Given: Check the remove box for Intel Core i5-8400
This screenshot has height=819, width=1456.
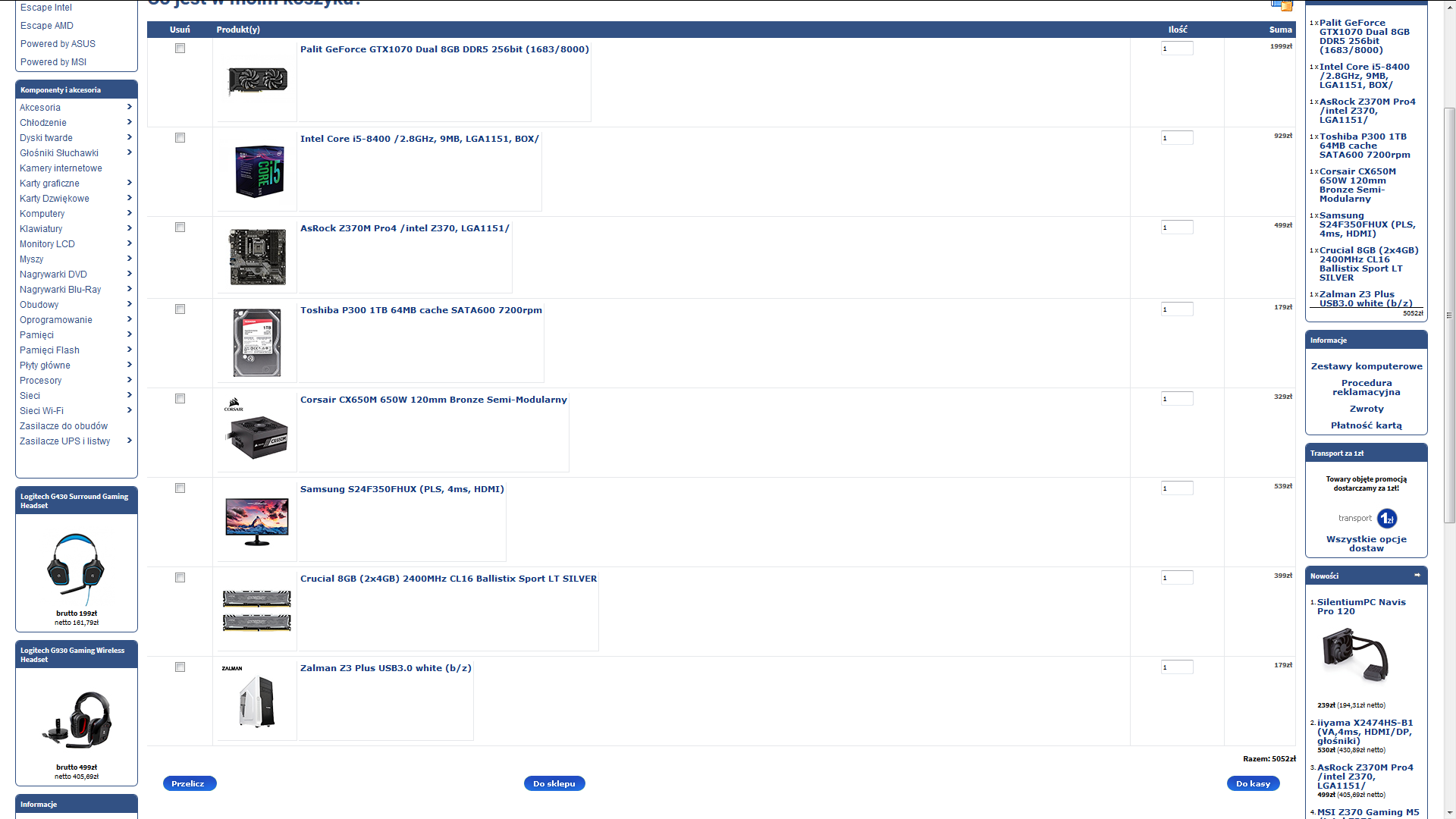Looking at the screenshot, I should pos(180,138).
